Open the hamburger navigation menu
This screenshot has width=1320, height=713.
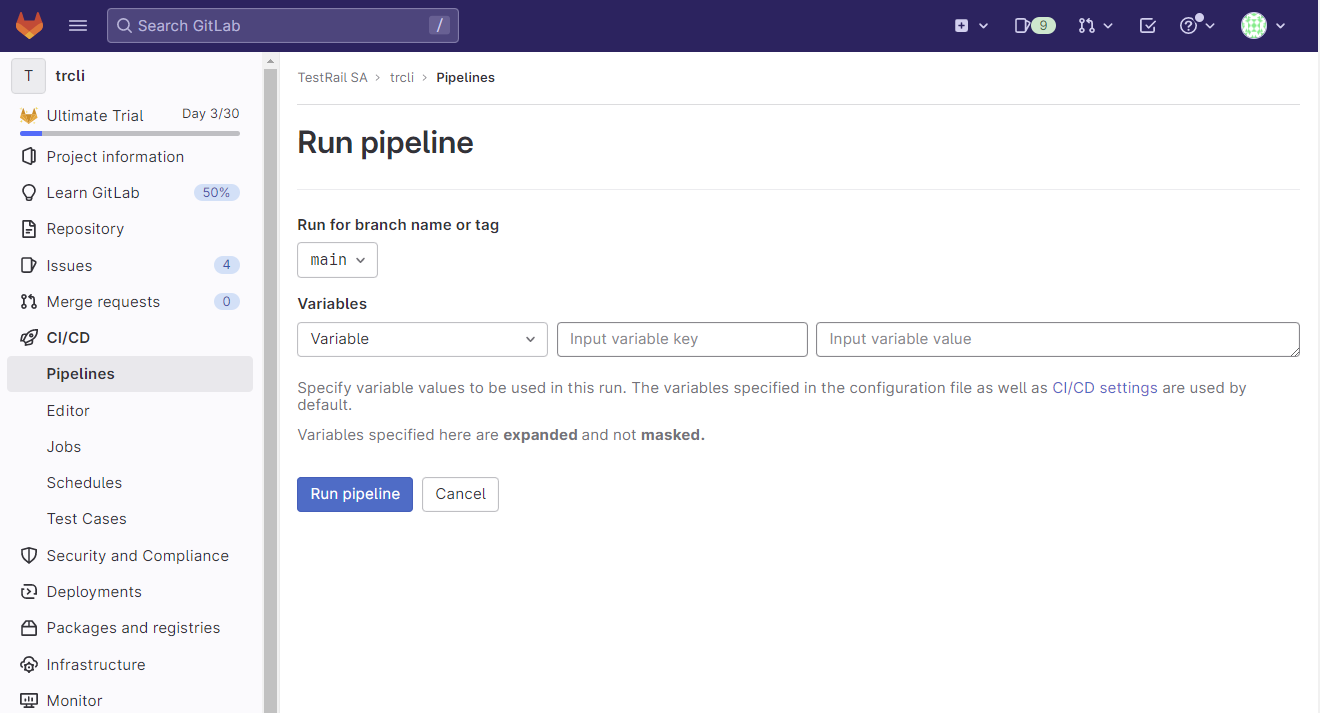(x=78, y=26)
